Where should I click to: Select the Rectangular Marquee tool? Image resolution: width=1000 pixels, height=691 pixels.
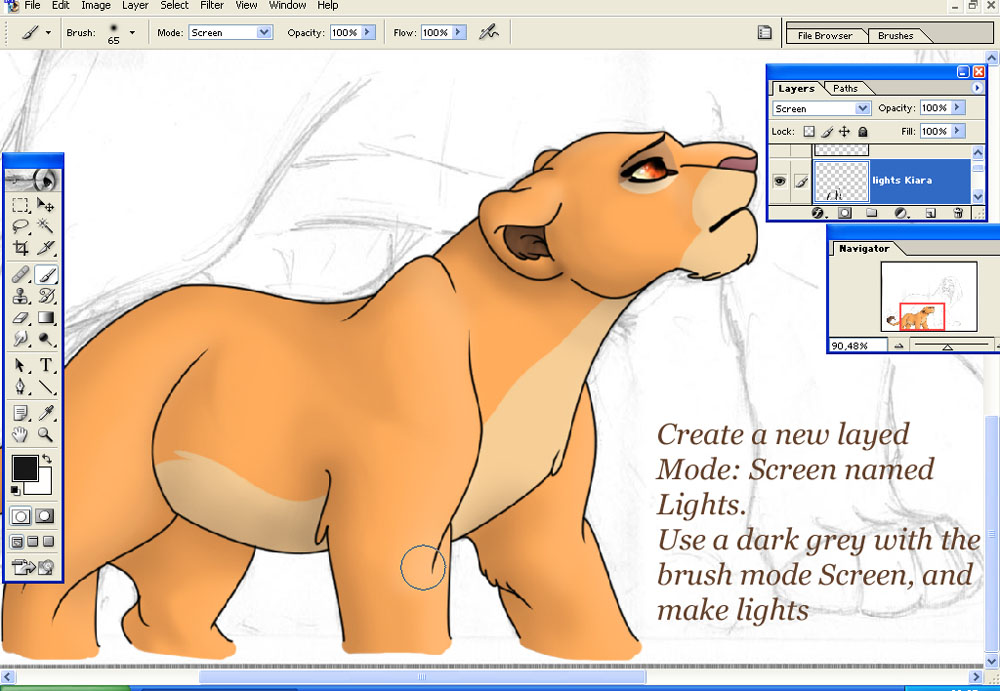point(20,205)
